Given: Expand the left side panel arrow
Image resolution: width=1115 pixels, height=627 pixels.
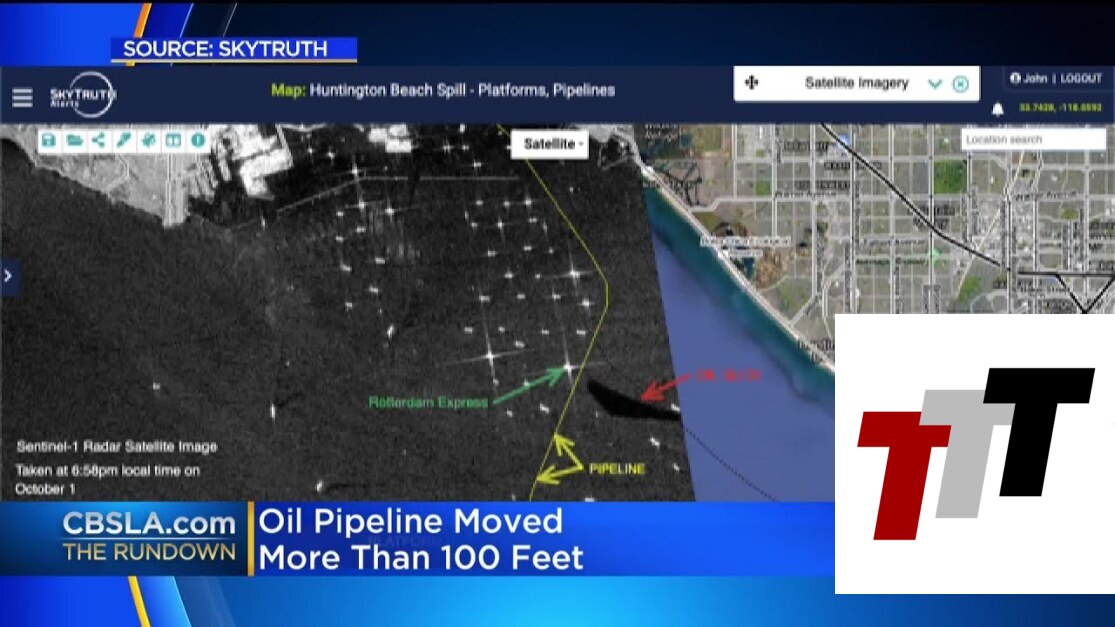Looking at the screenshot, I should (x=9, y=275).
